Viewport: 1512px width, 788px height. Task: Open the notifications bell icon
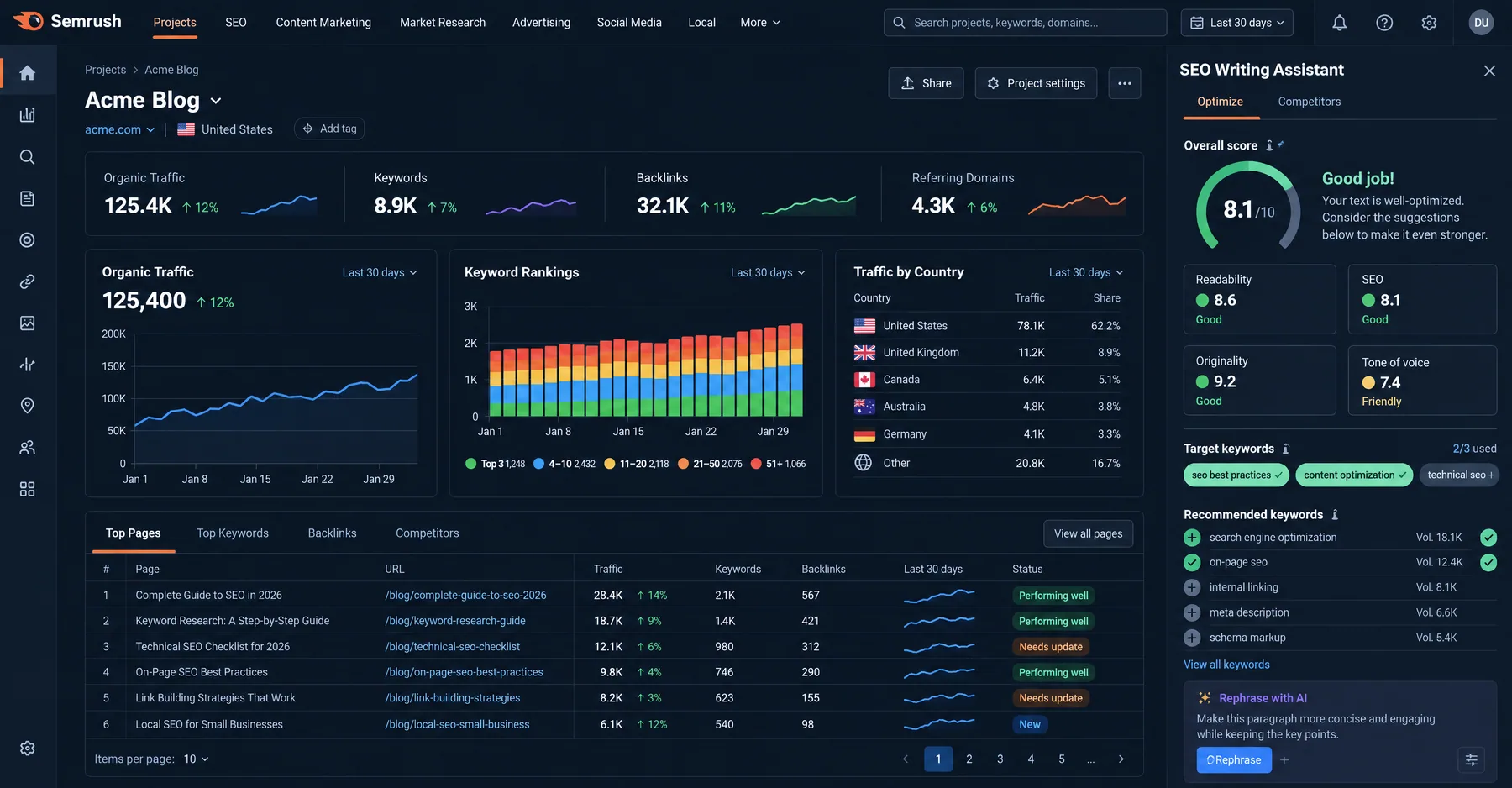click(1339, 23)
